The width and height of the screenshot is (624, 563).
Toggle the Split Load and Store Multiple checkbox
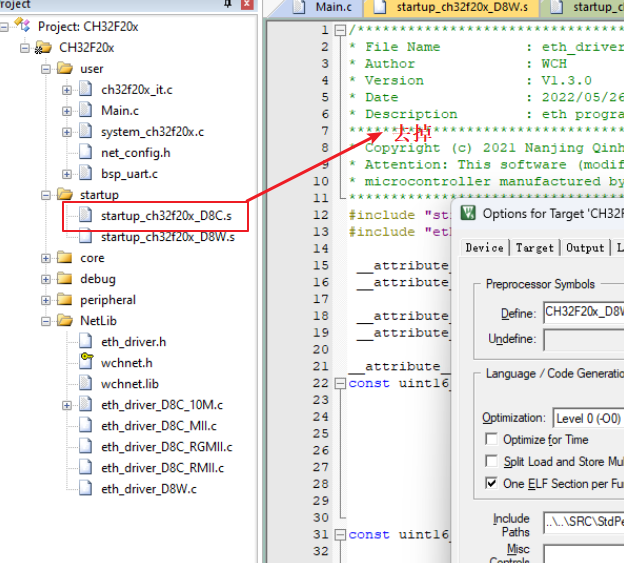click(491, 461)
